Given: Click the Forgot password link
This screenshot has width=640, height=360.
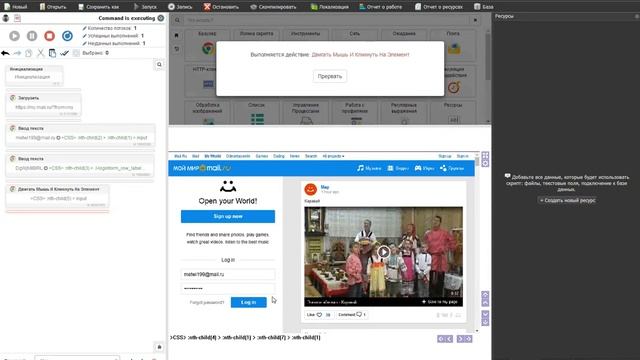Looking at the screenshot, I should point(207,302).
